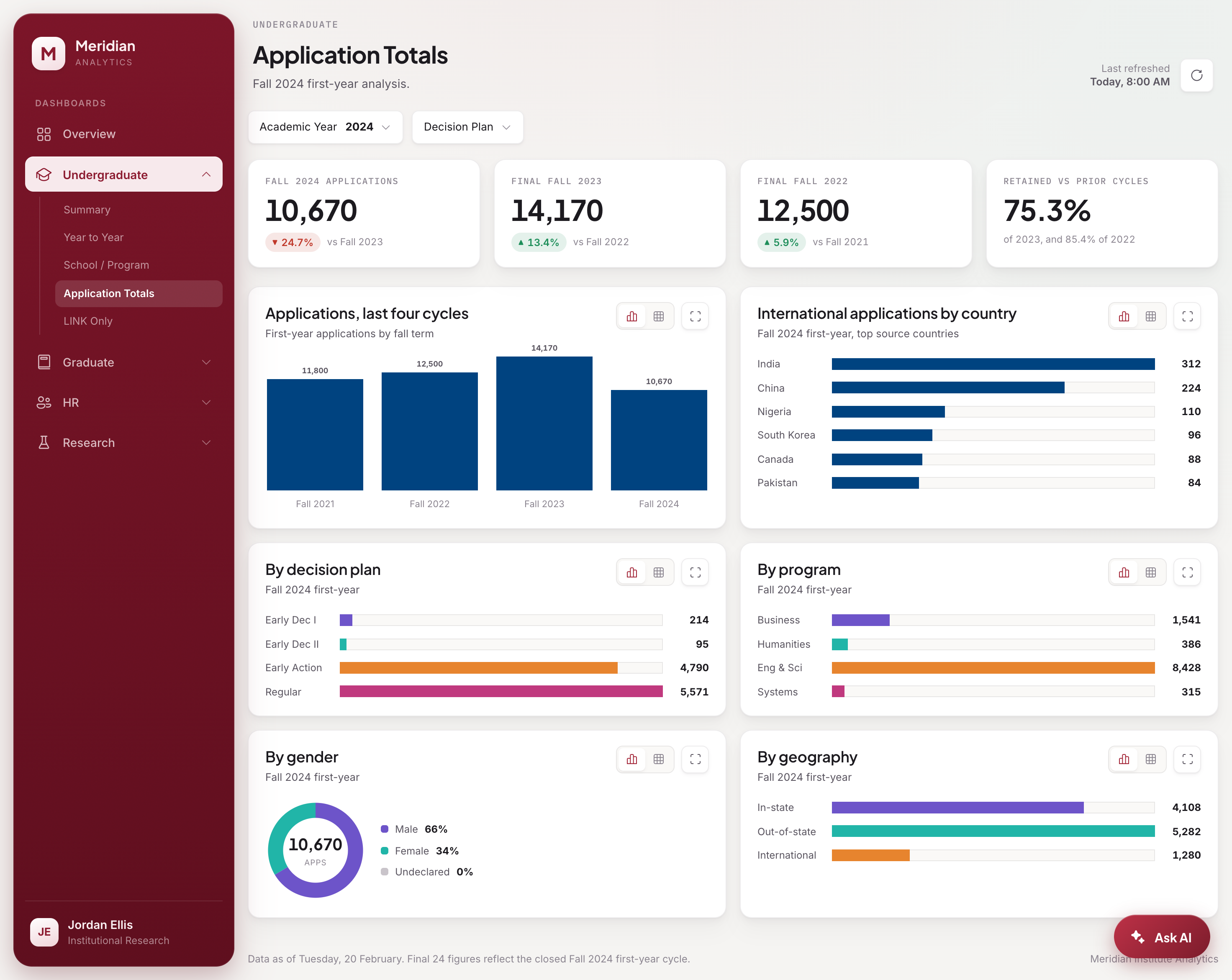Image resolution: width=1232 pixels, height=980 pixels.
Task: Click the Retained vs Prior Cycles card
Action: 1102,214
